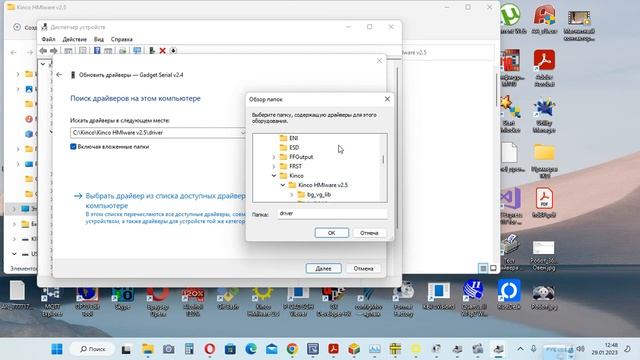Expand the bg_vg_lib folder
Viewport: 640px width, 360px height.
point(291,194)
